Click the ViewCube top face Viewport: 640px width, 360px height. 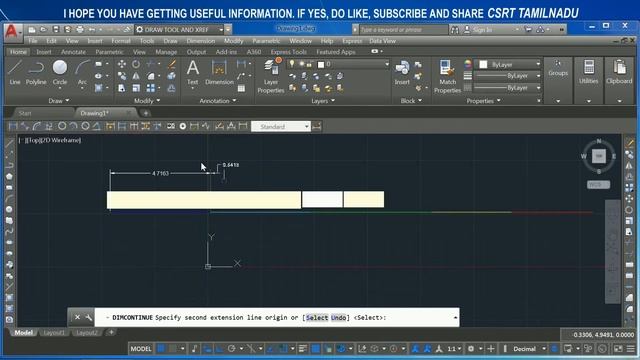[599, 156]
